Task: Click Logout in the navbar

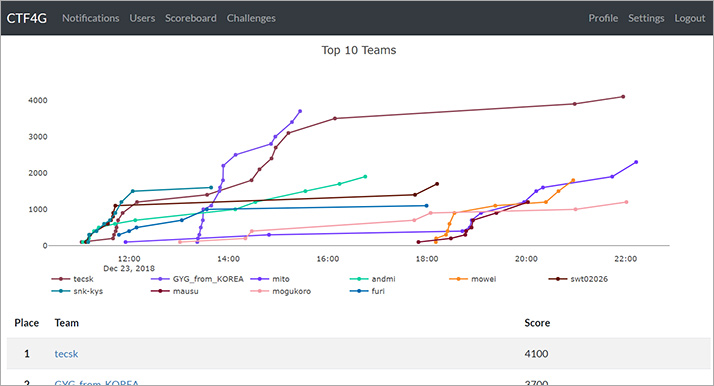Action: point(690,18)
